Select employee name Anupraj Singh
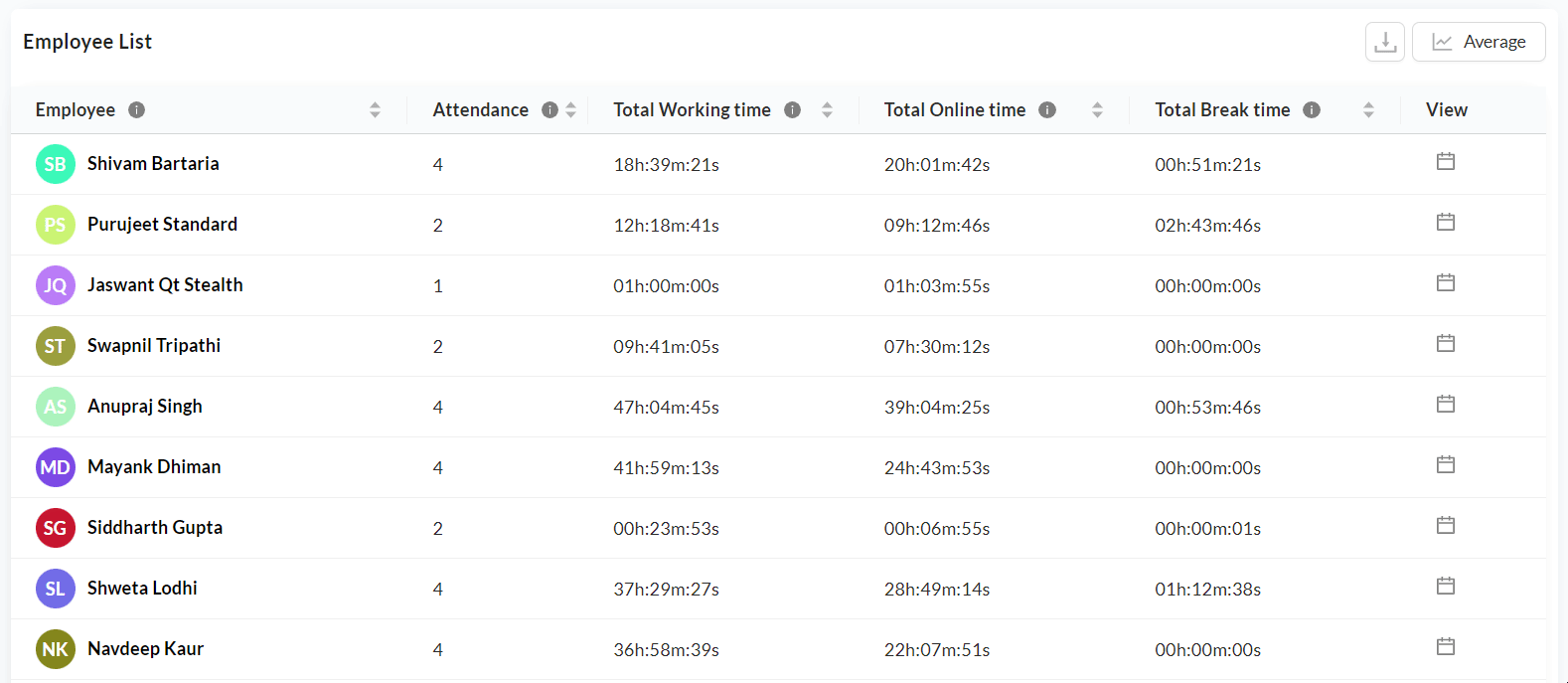The width and height of the screenshot is (1568, 683). coord(145,407)
